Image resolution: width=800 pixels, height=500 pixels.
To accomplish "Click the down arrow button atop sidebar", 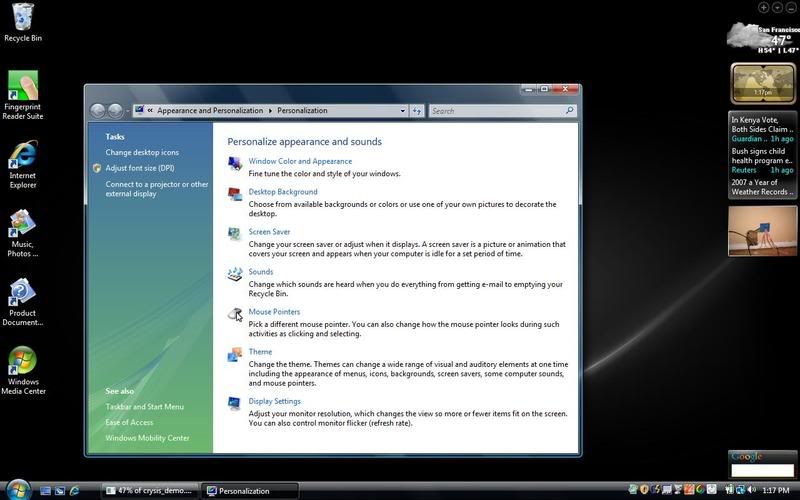I will click(777, 8).
